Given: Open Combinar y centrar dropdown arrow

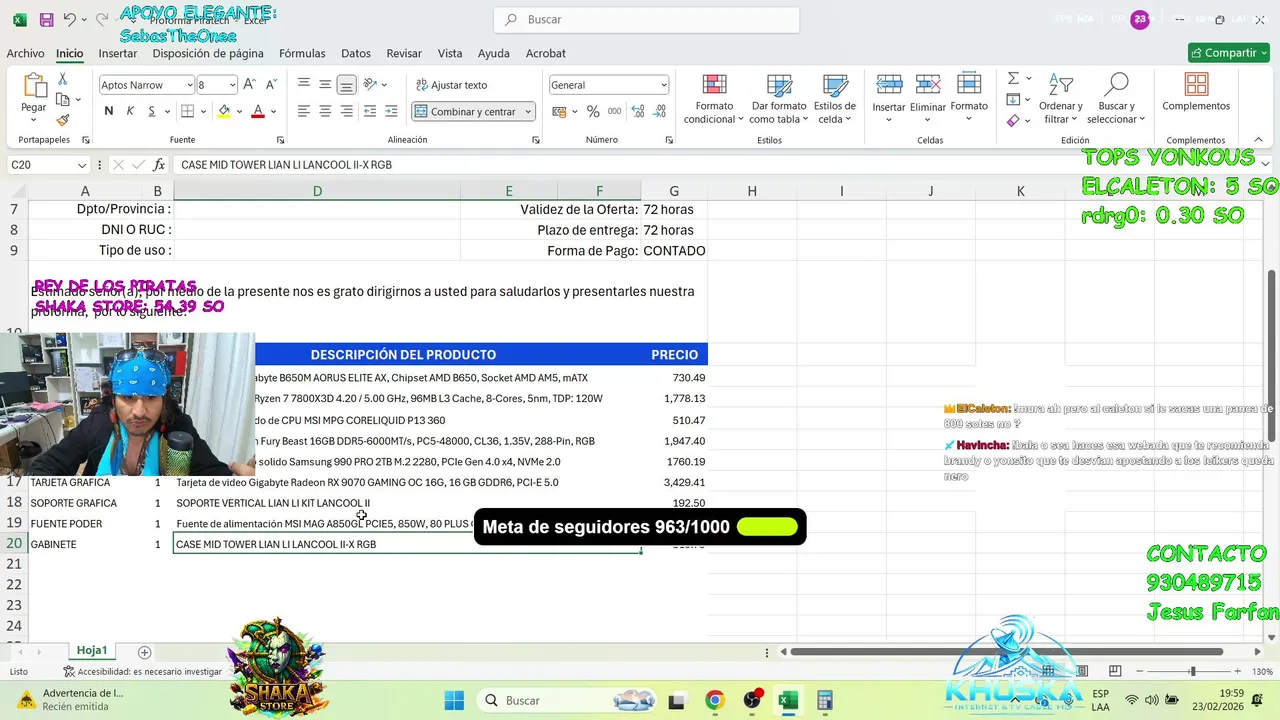Looking at the screenshot, I should coord(528,112).
